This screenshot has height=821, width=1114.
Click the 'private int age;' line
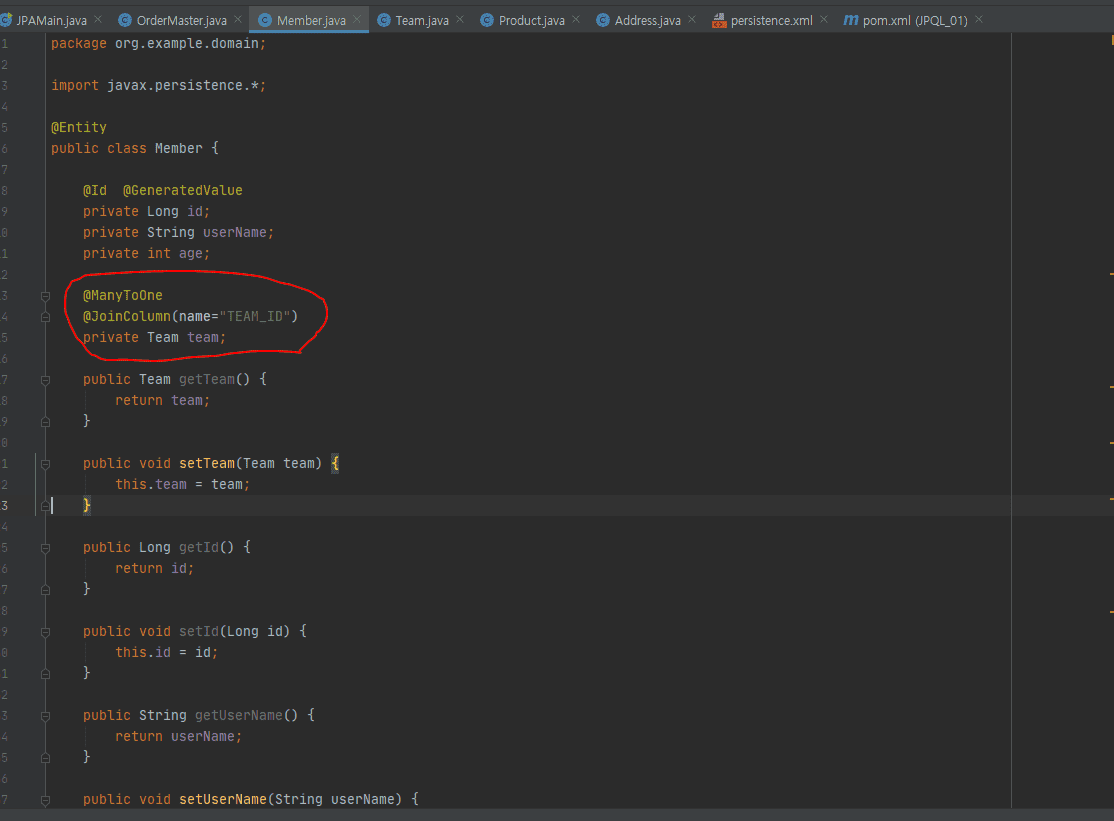click(x=146, y=253)
